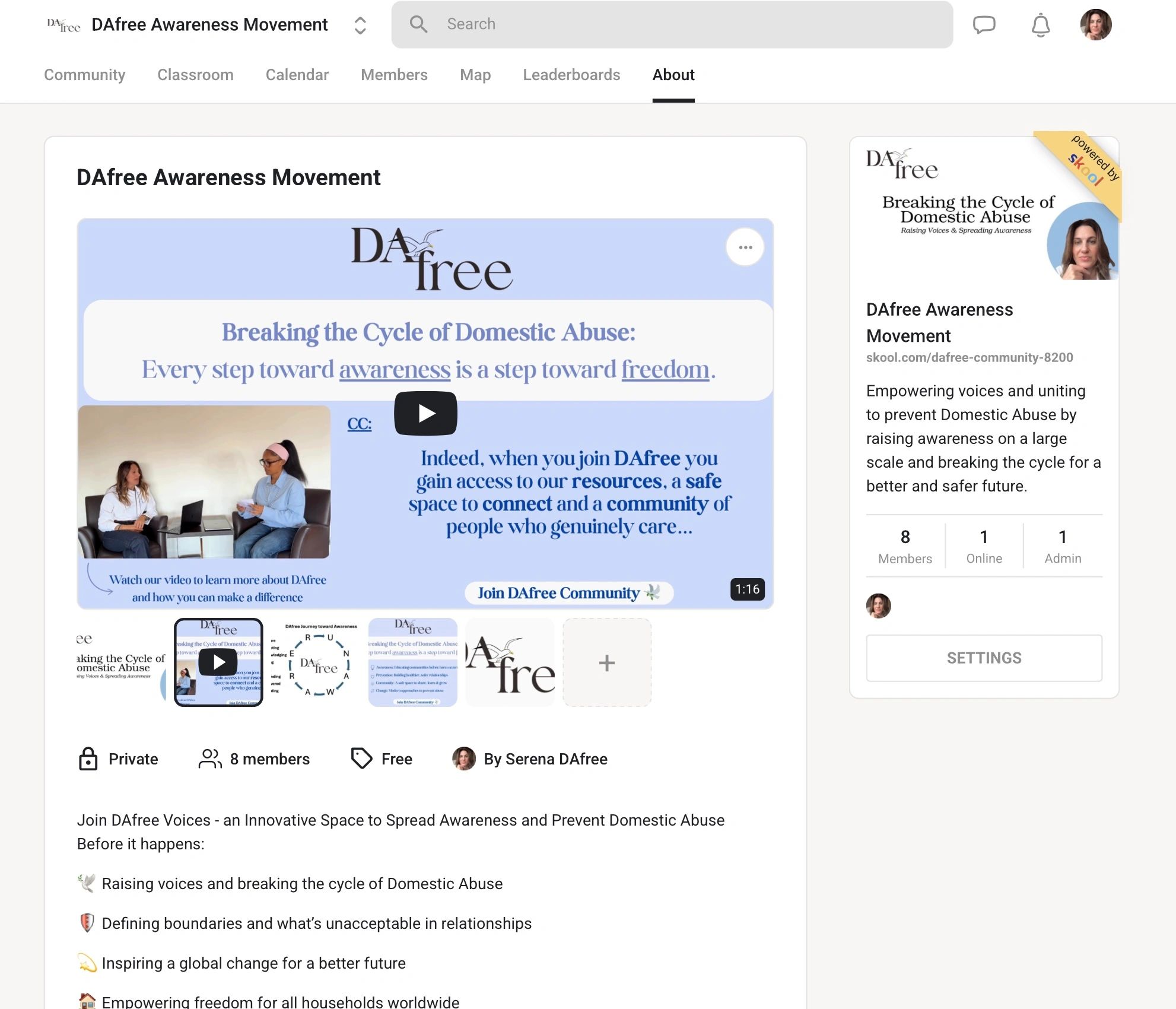Click the shield emoji bullet
Screen dimensions: 1176x1009
87,923
